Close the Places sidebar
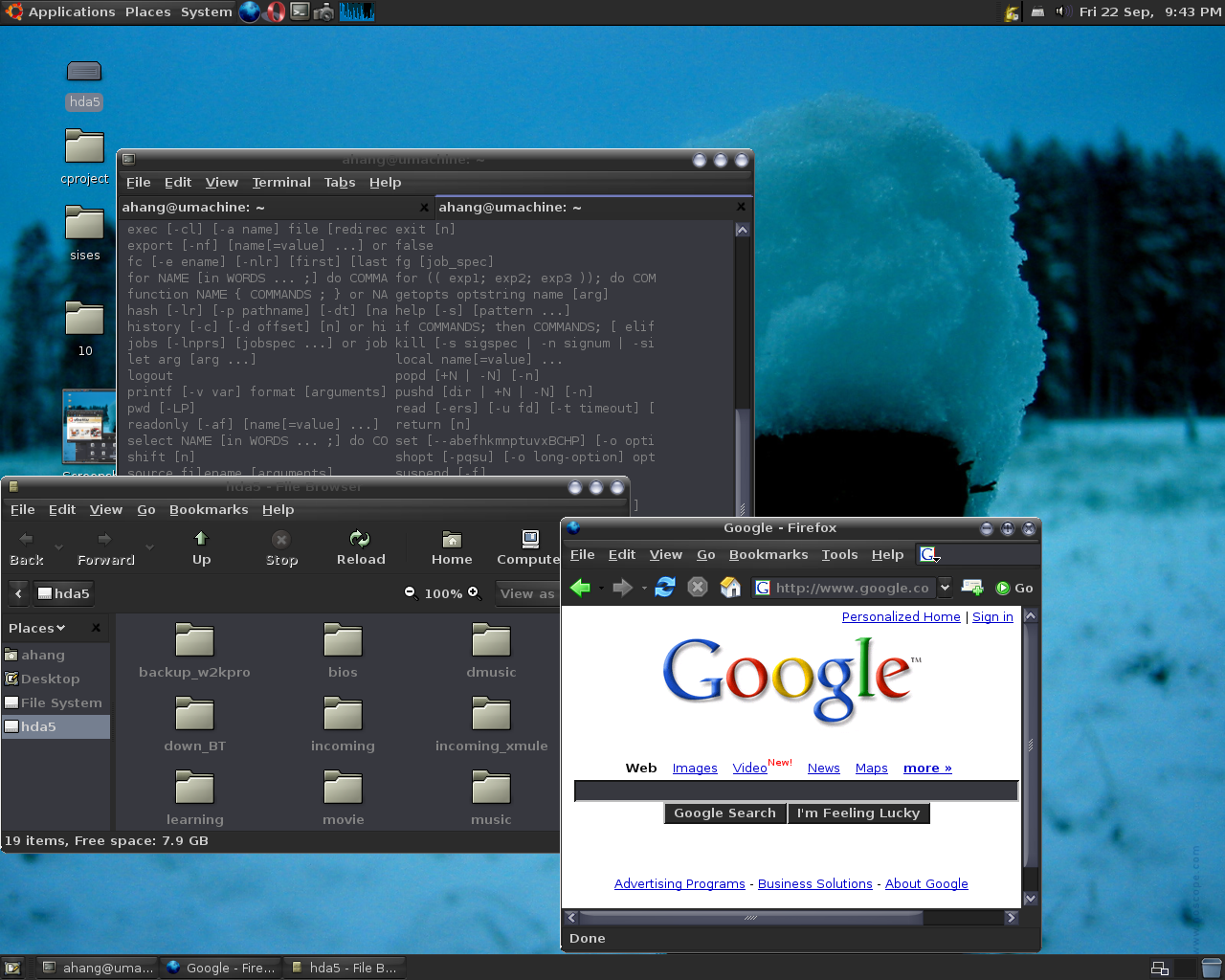1225x980 pixels. (x=96, y=628)
